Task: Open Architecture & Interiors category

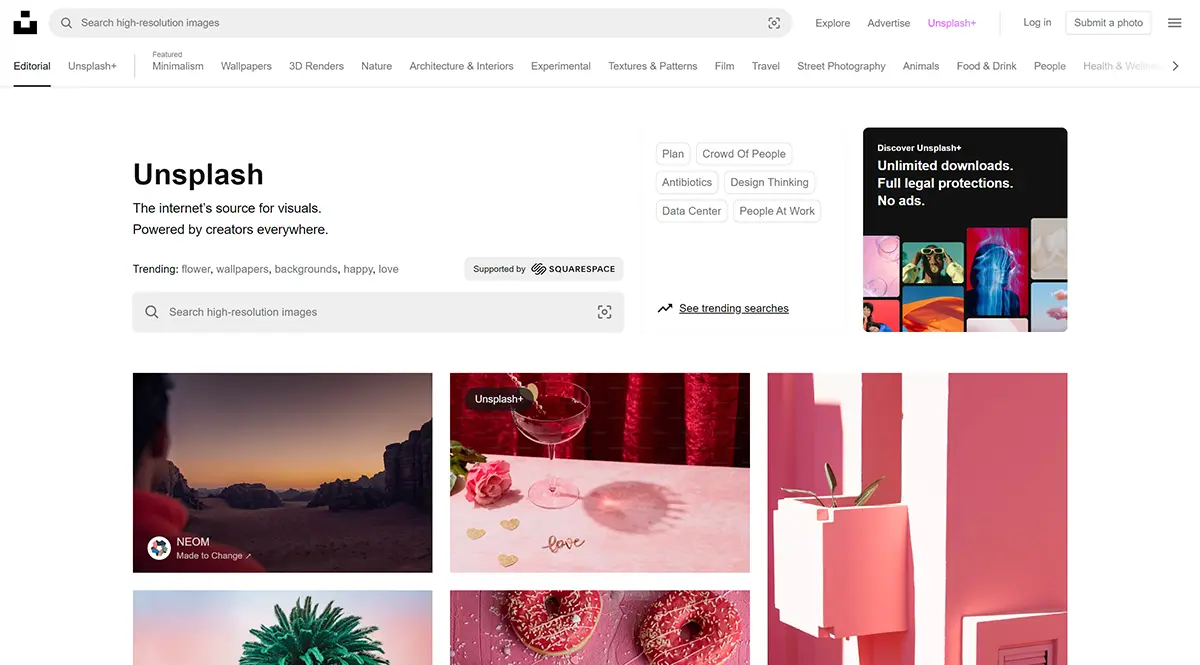Action: coord(461,66)
